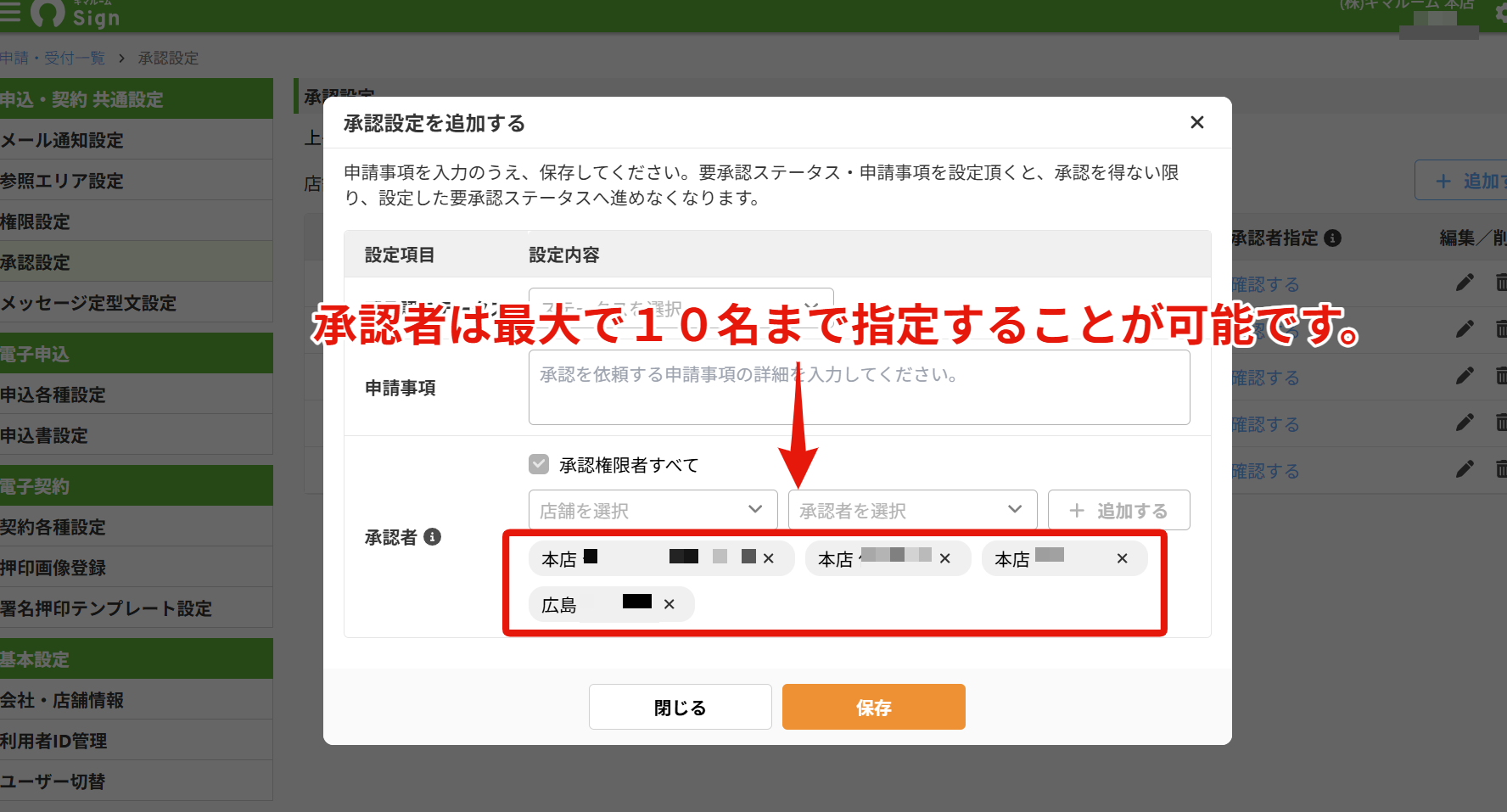Click the info icon beside 承認者
This screenshot has height=812, width=1507.
tap(432, 536)
